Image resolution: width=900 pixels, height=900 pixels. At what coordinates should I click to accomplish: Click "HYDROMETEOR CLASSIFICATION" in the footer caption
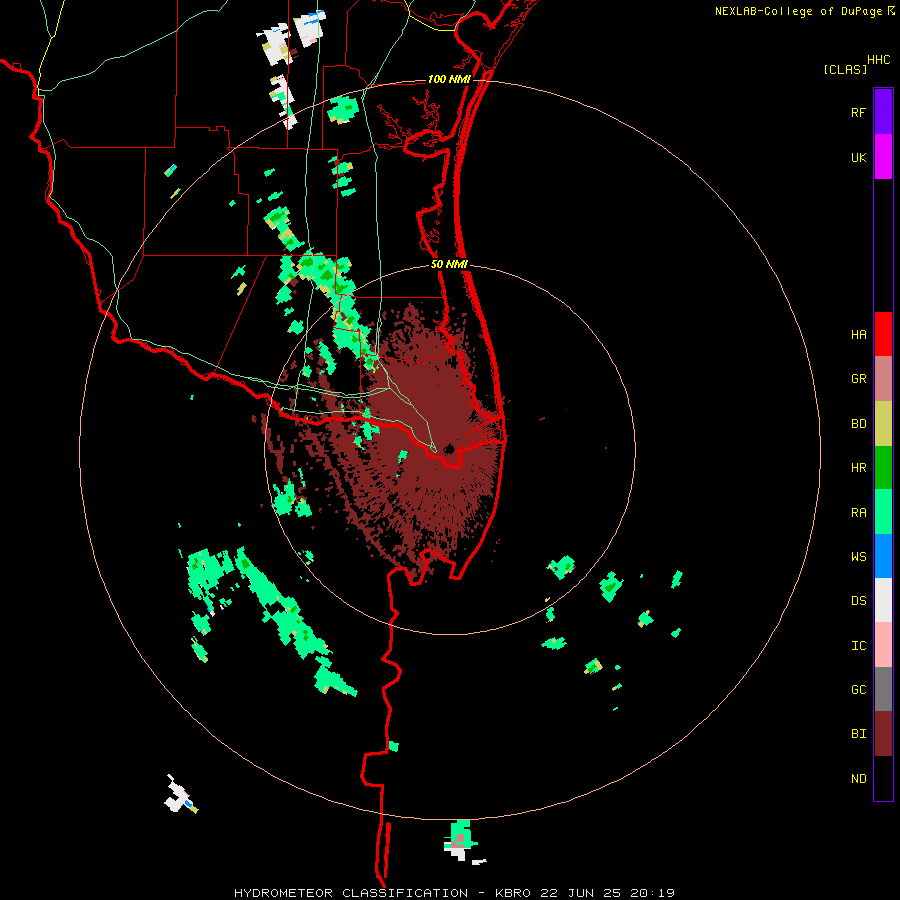point(351,893)
